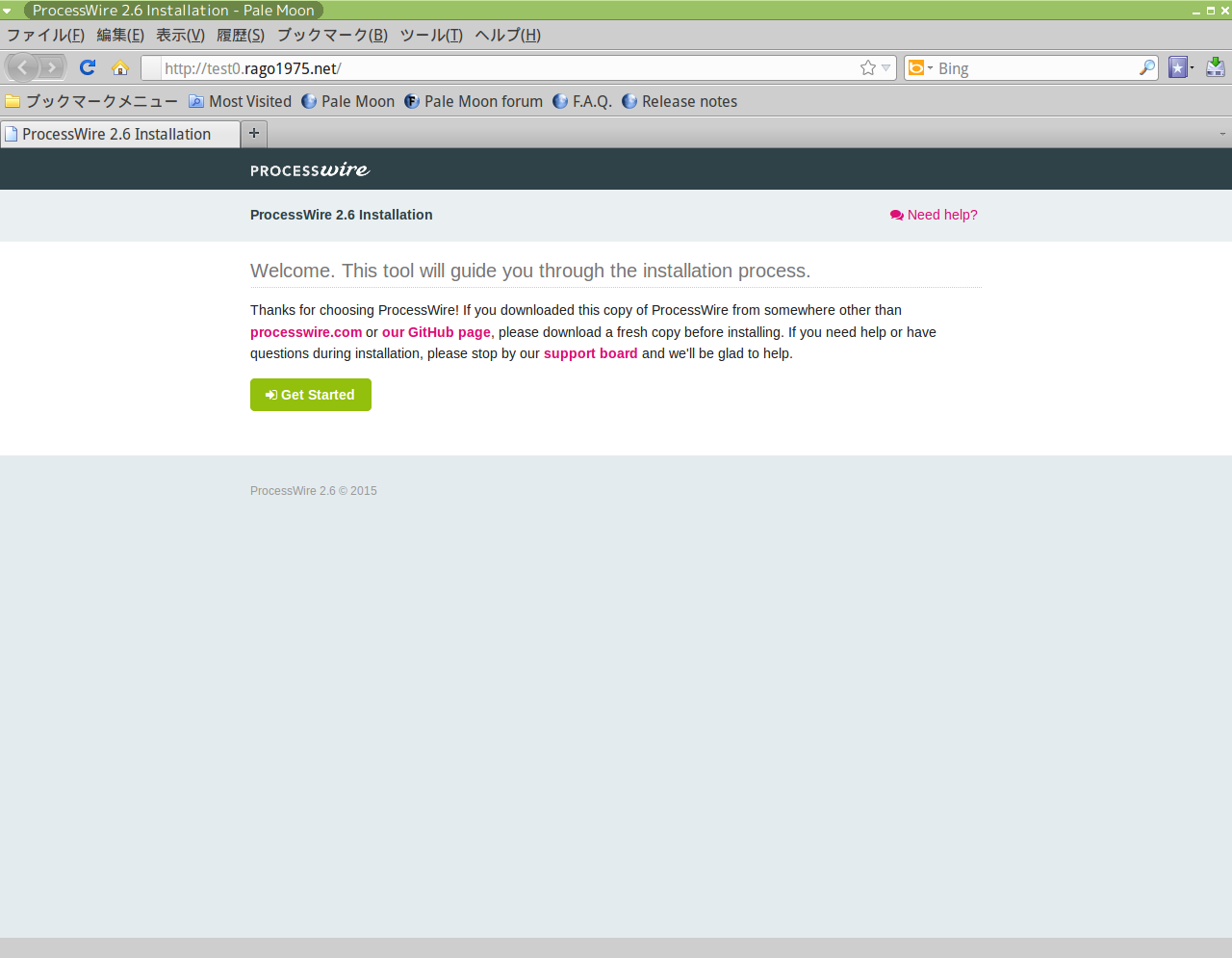
Task: Open the bookmarks star button in the toolbar
Action: 1177,67
